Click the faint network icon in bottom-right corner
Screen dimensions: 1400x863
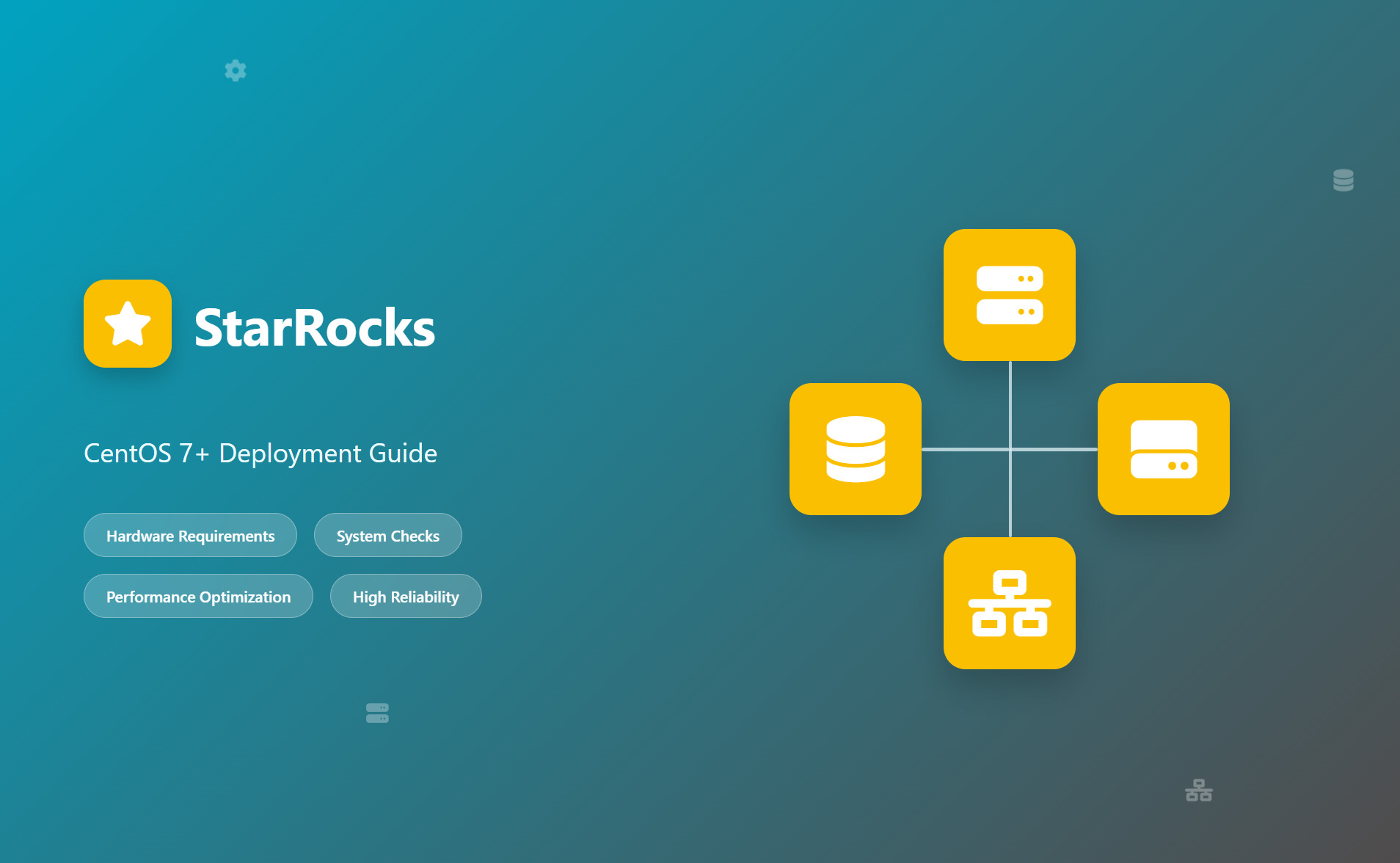(x=1198, y=791)
